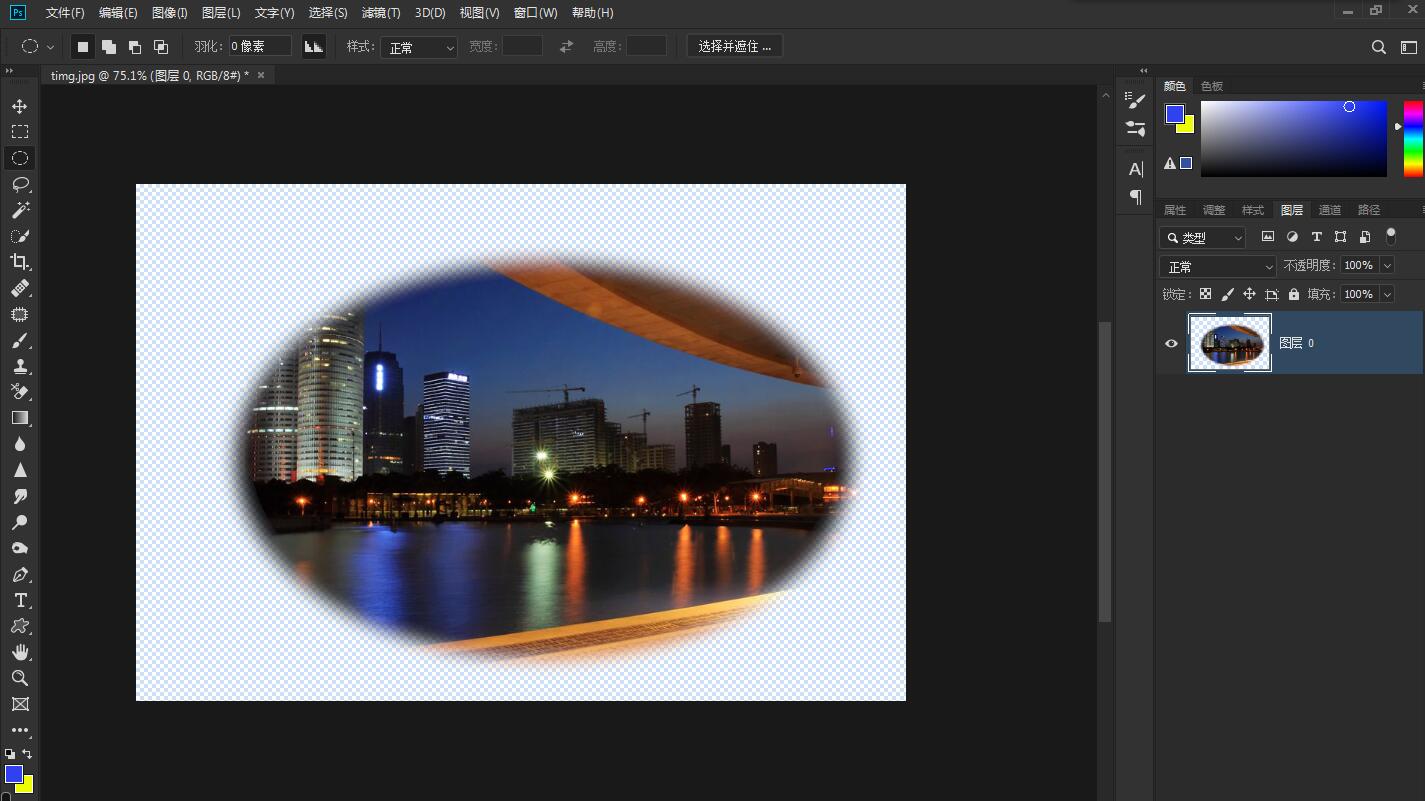
Task: Click the Pen tool icon
Action: (20, 575)
